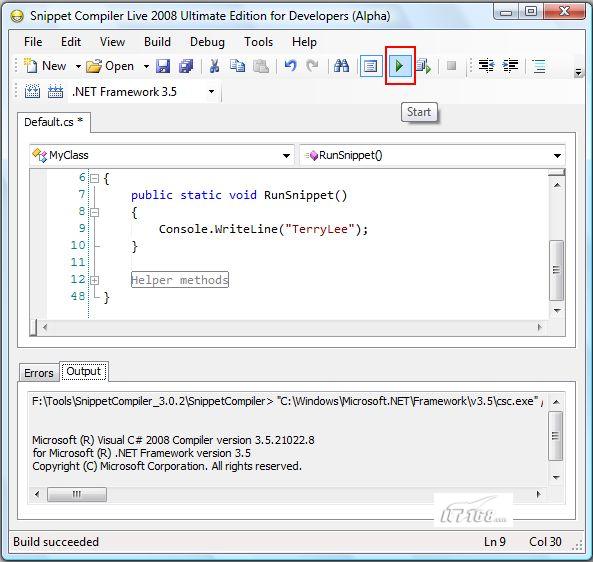Open the Build menu
593x562 pixels.
pyautogui.click(x=157, y=42)
